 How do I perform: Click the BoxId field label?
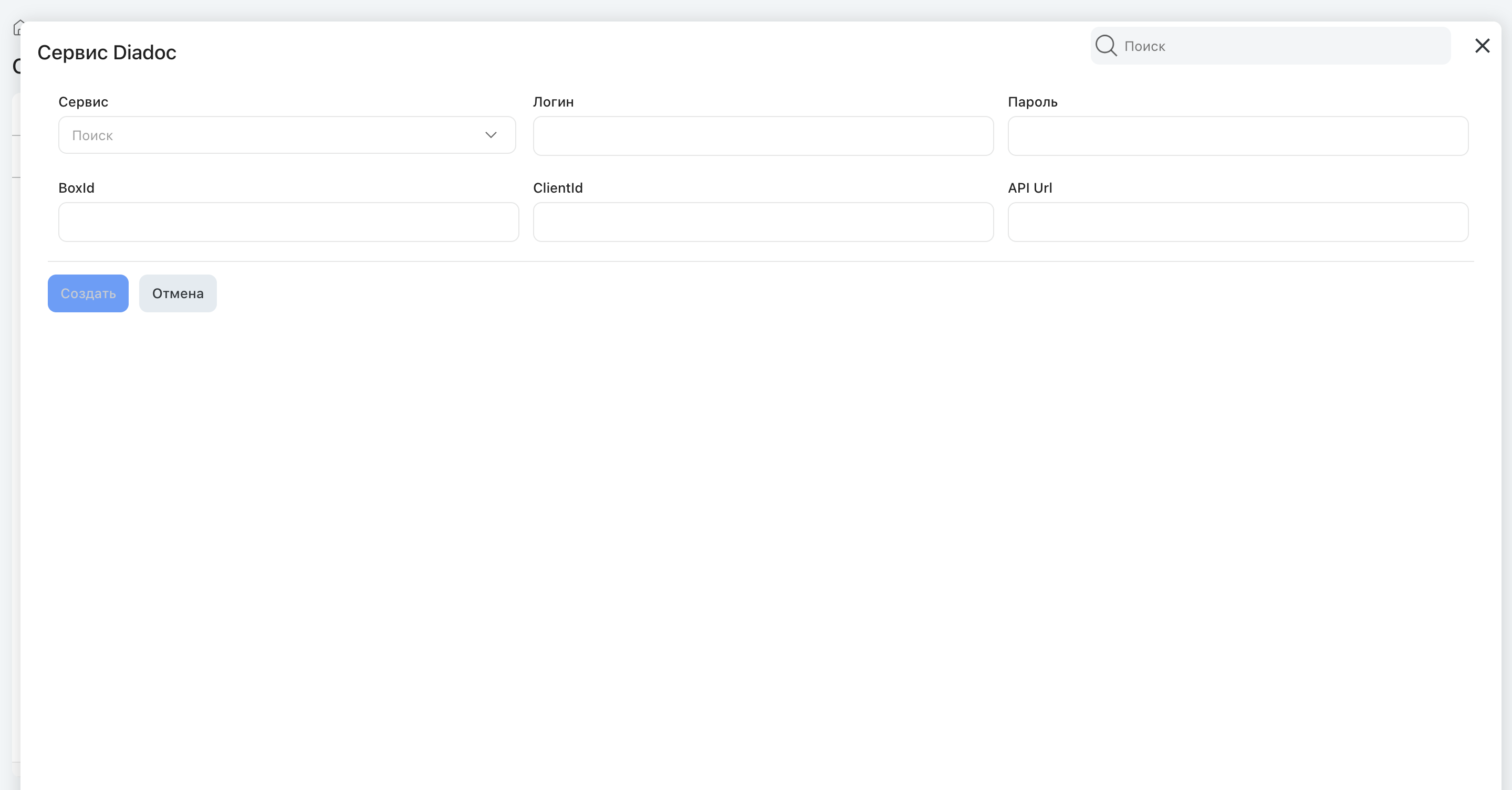coord(76,188)
